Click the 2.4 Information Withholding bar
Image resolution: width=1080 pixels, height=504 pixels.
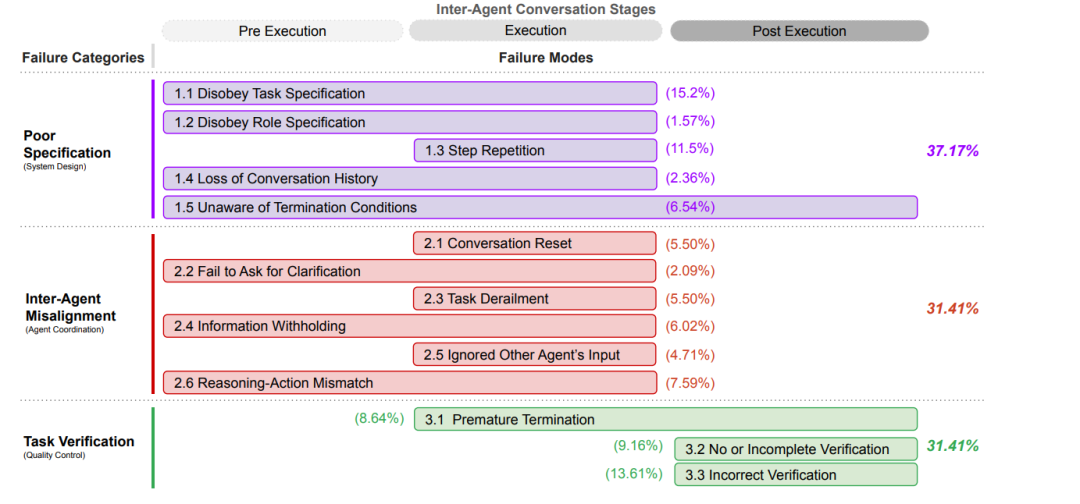pyautogui.click(x=409, y=326)
